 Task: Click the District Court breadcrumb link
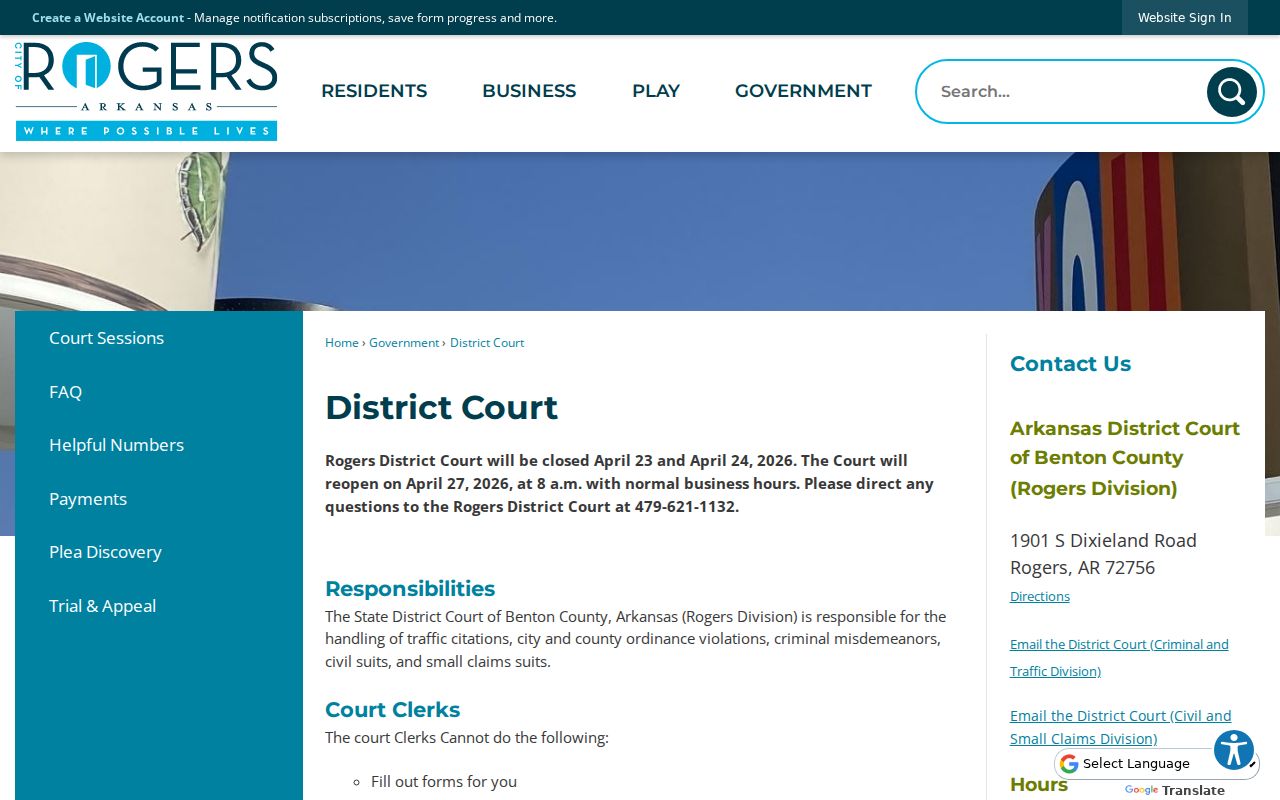pyautogui.click(x=487, y=343)
